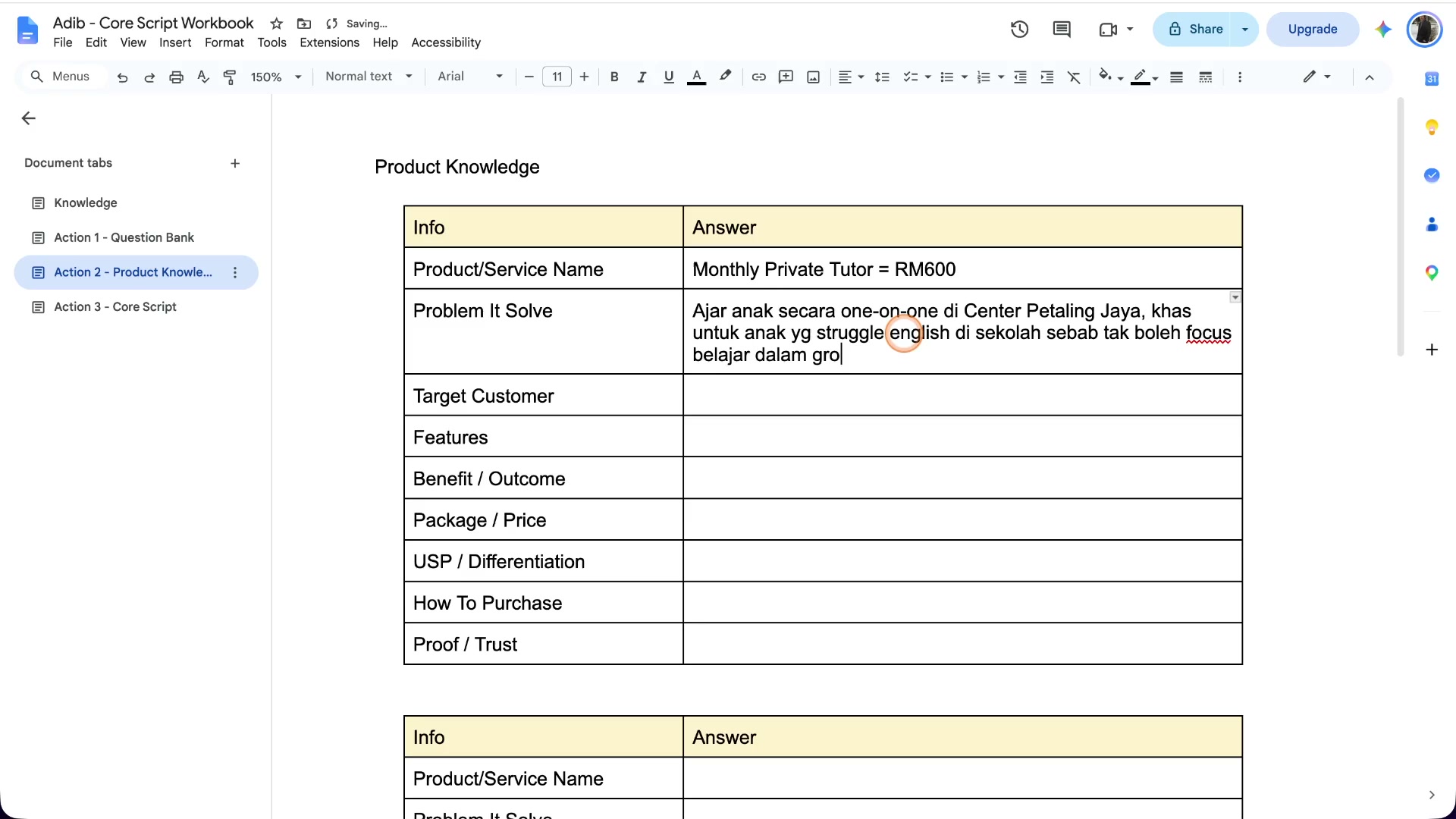Image resolution: width=1456 pixels, height=819 pixels.
Task: Select the paint format roller icon
Action: 229,77
